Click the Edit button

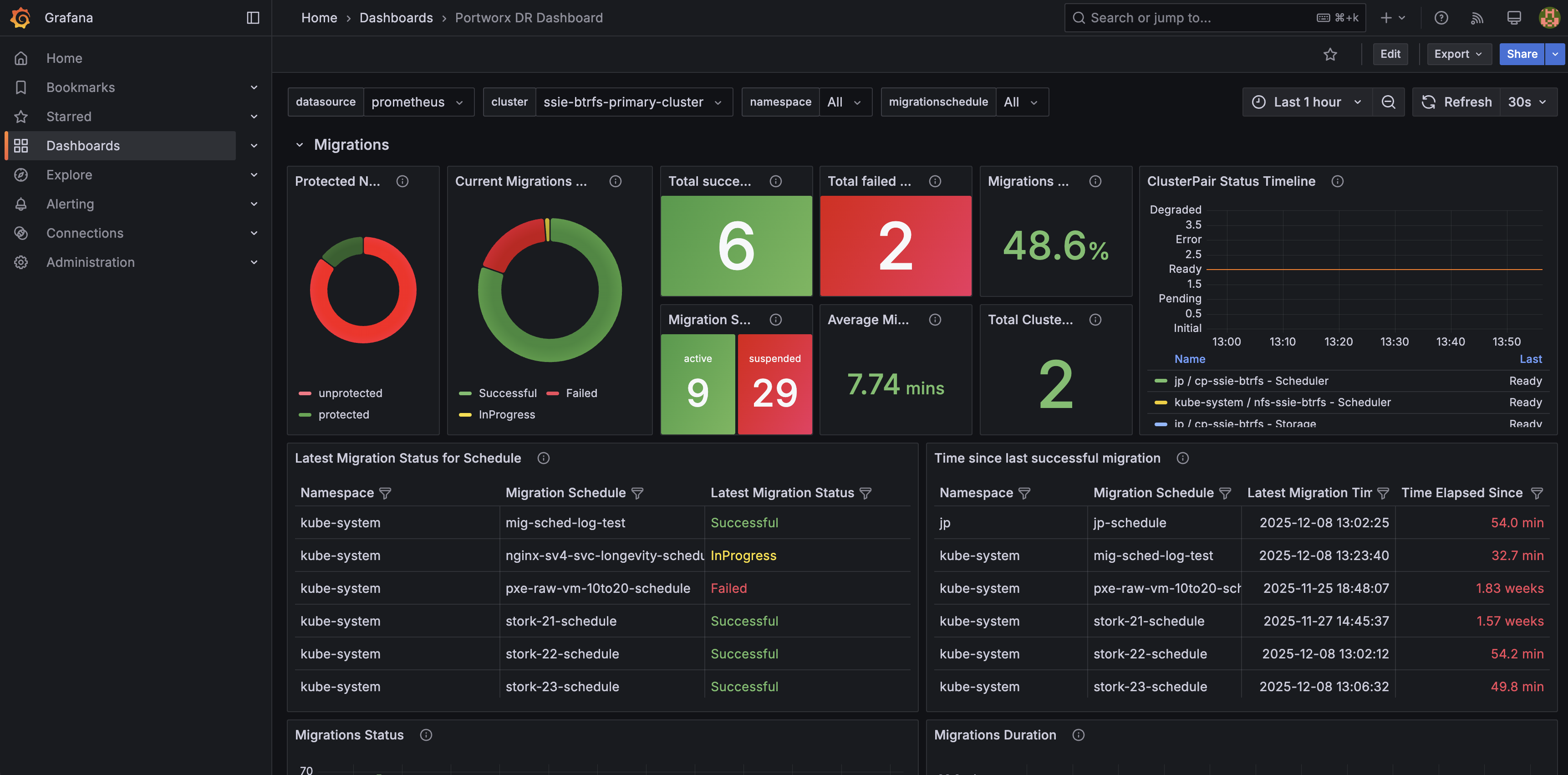pyautogui.click(x=1390, y=54)
